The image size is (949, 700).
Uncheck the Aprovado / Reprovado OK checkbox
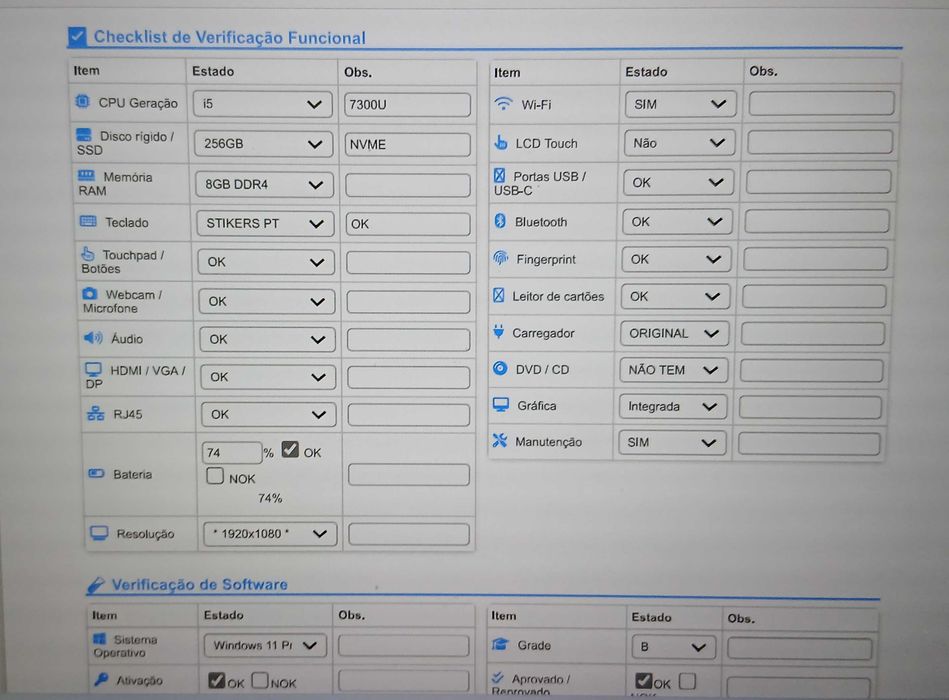pyautogui.click(x=644, y=681)
